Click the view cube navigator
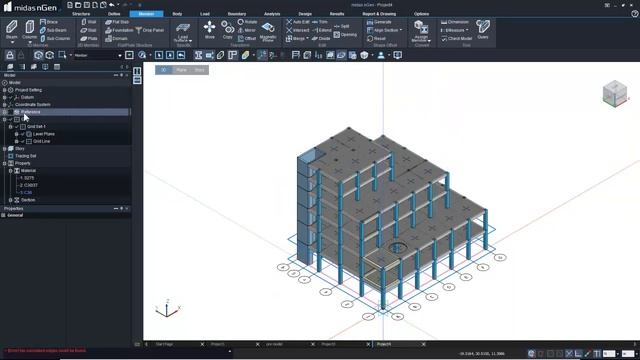The image size is (640, 360). pyautogui.click(x=615, y=93)
